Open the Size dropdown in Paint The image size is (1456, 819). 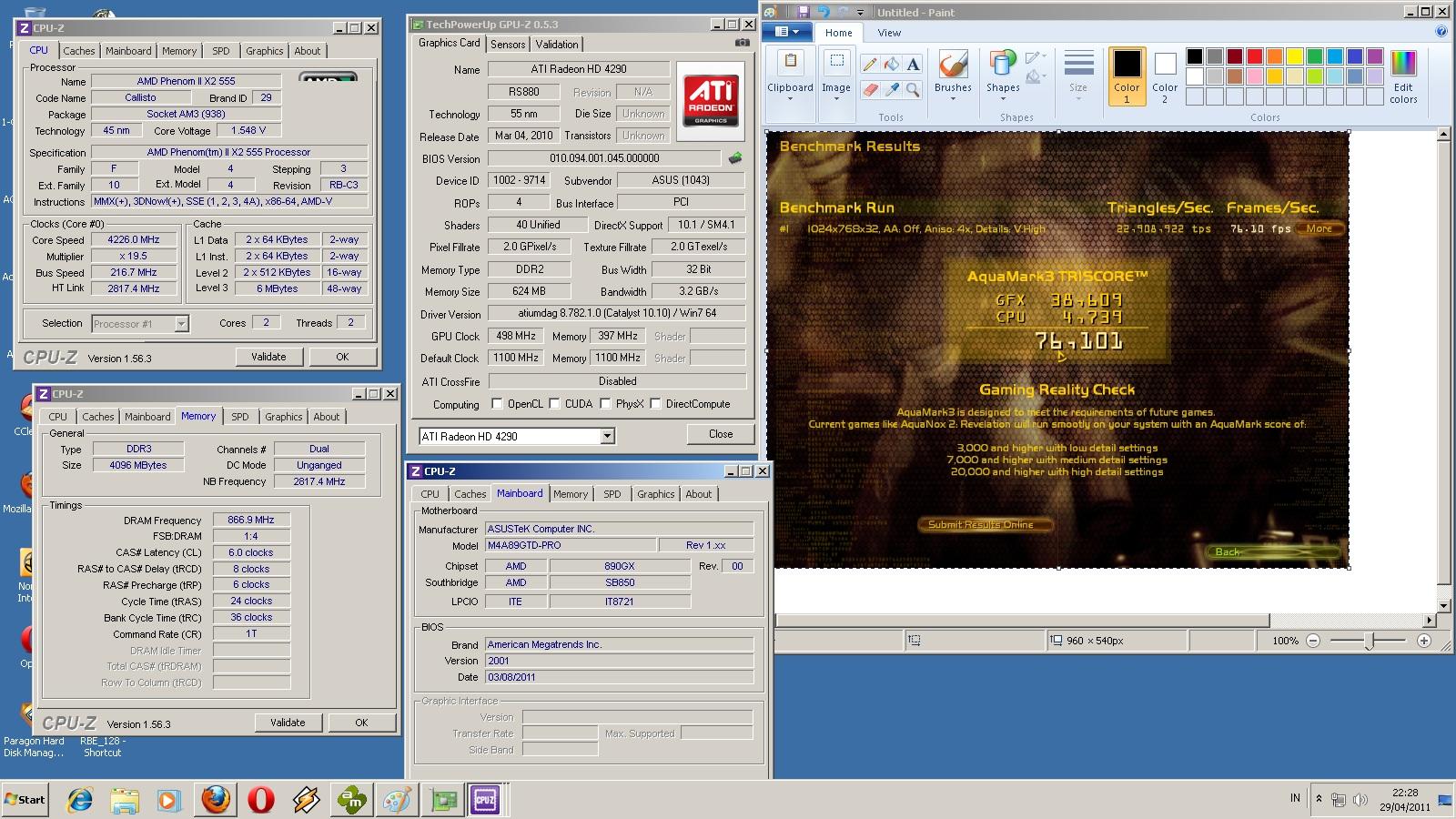tap(1078, 75)
